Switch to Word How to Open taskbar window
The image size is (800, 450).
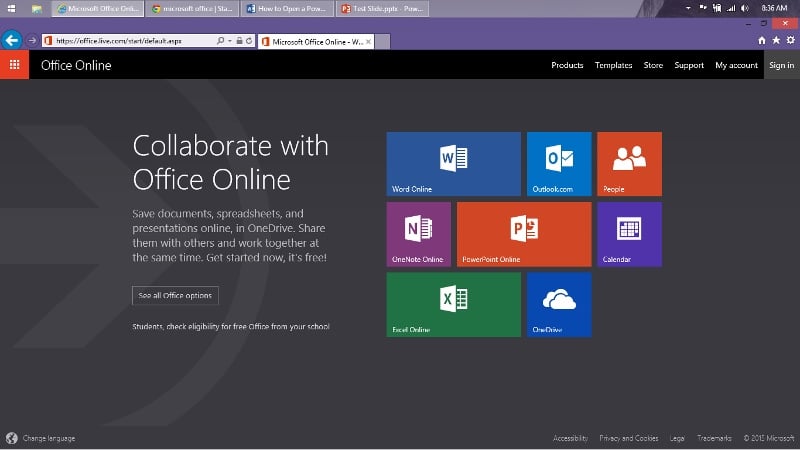(287, 9)
